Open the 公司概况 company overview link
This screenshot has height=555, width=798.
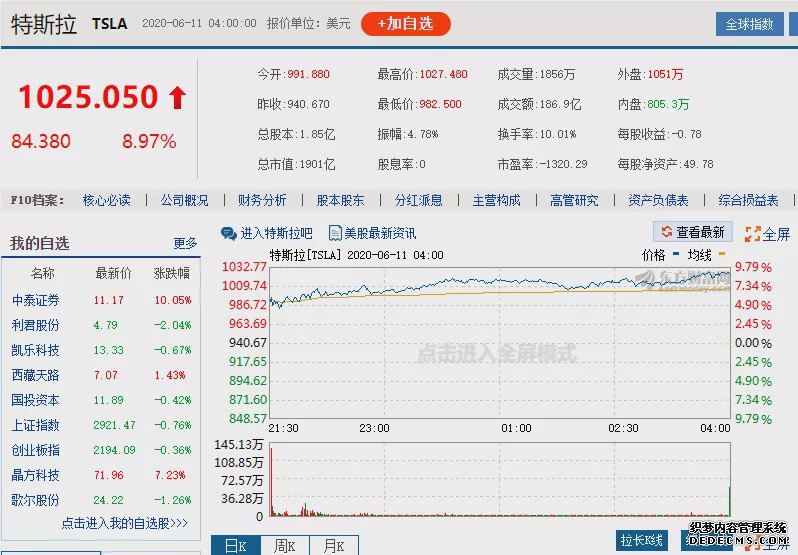pos(184,200)
